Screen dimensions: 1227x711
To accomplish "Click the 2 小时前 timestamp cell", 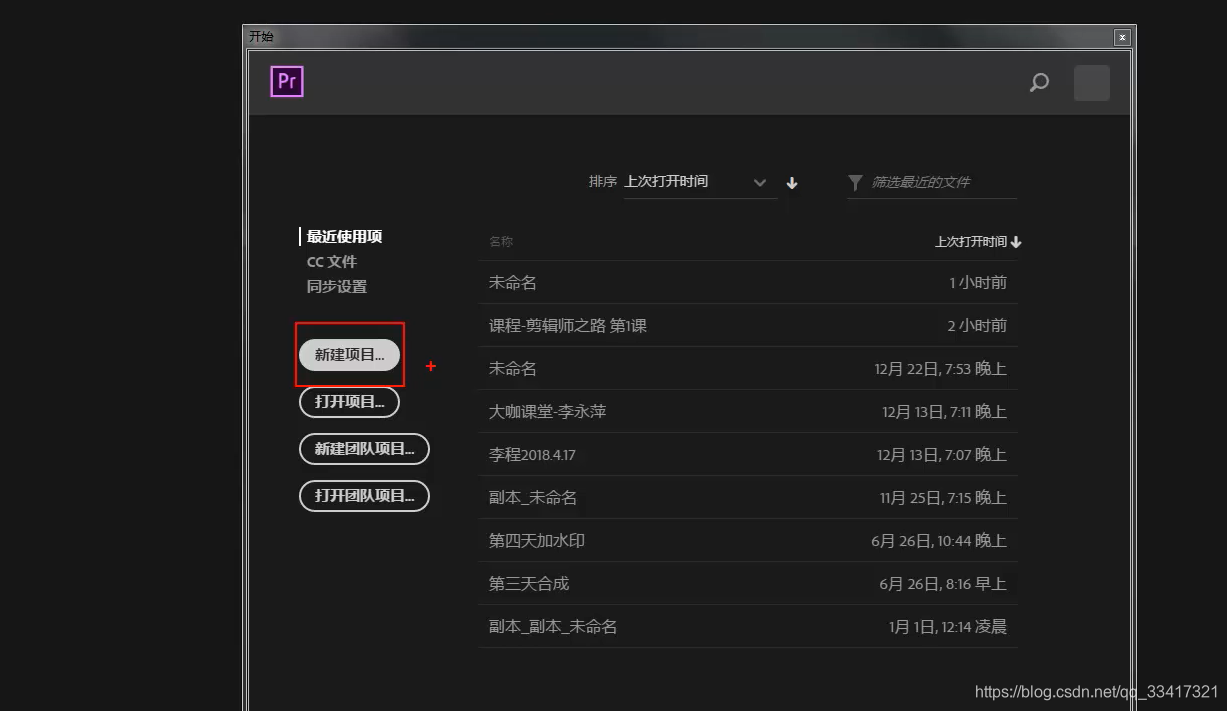I will tap(977, 326).
